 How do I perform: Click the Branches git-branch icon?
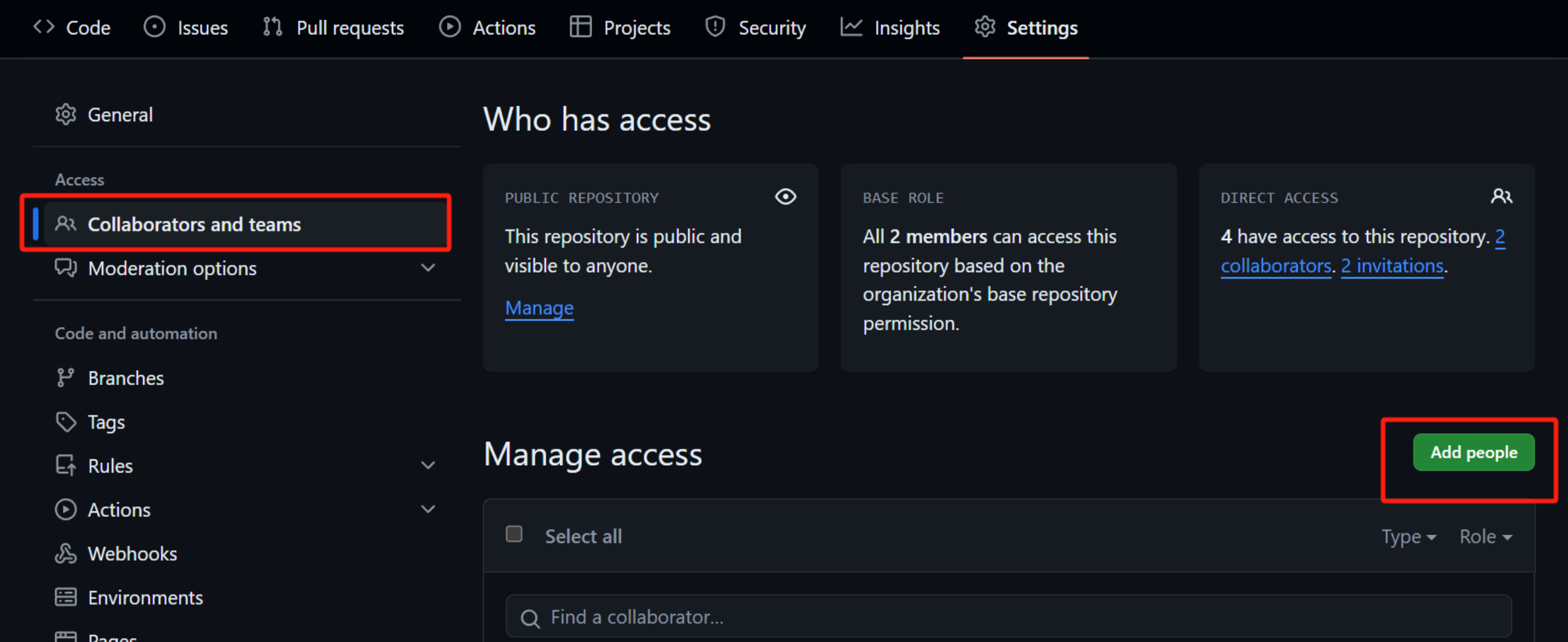click(x=65, y=378)
